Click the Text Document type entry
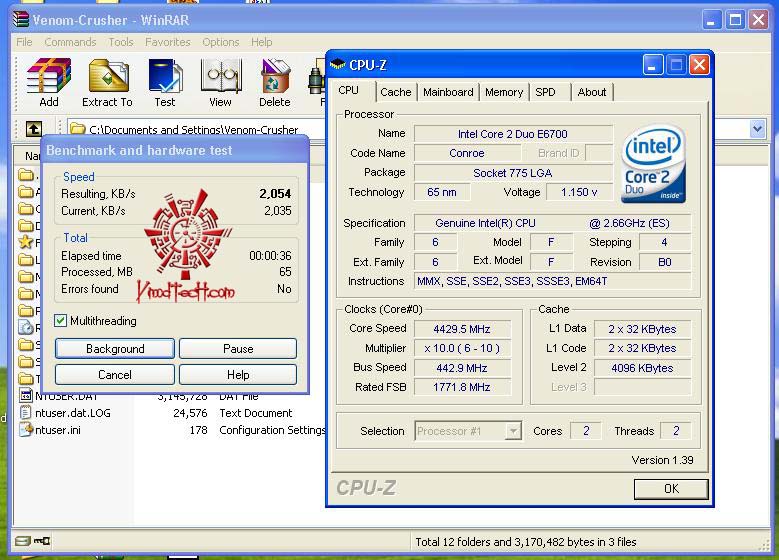 tap(256, 413)
